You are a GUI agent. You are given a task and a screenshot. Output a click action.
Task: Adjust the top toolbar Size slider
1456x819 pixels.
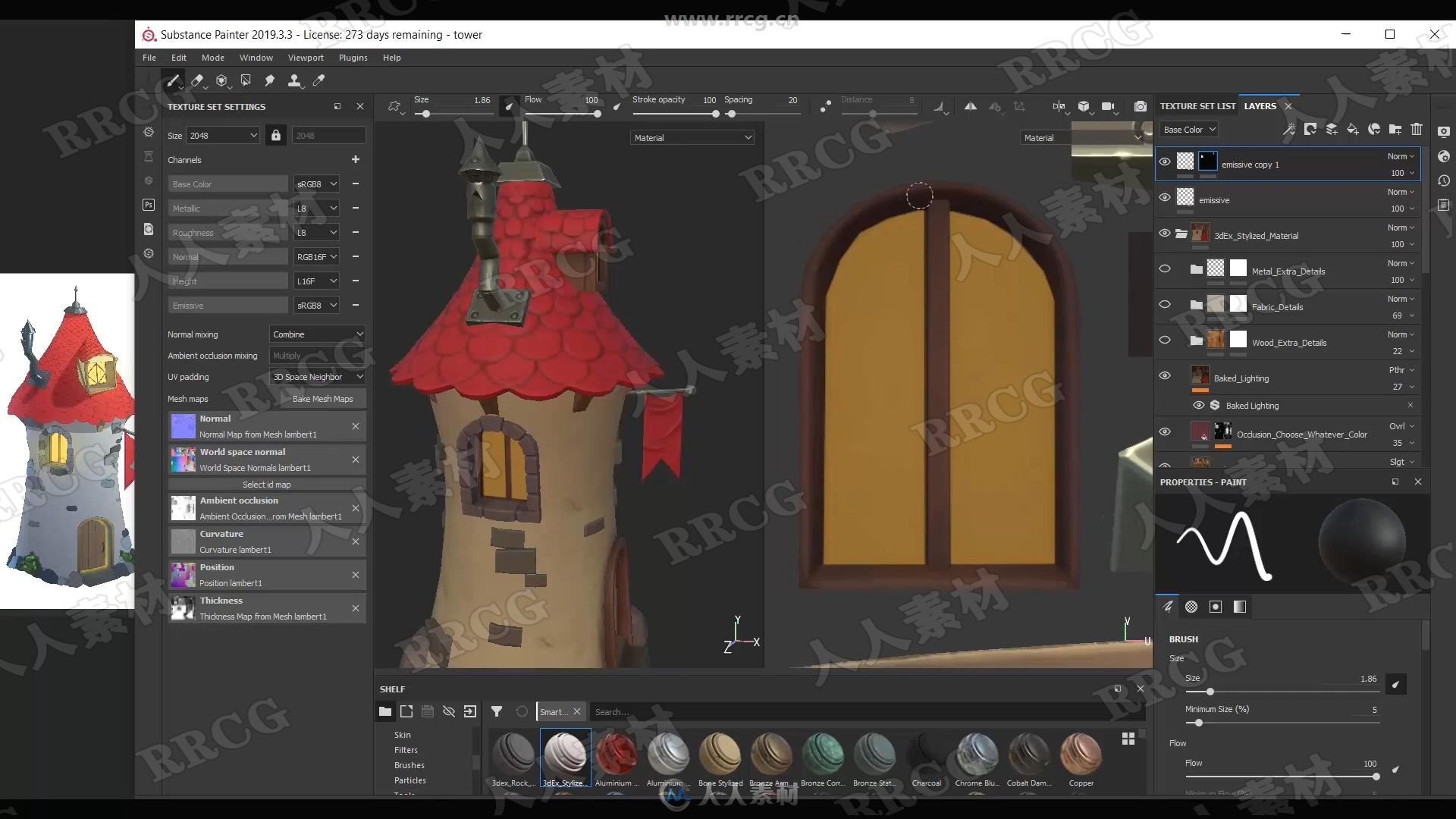click(426, 114)
